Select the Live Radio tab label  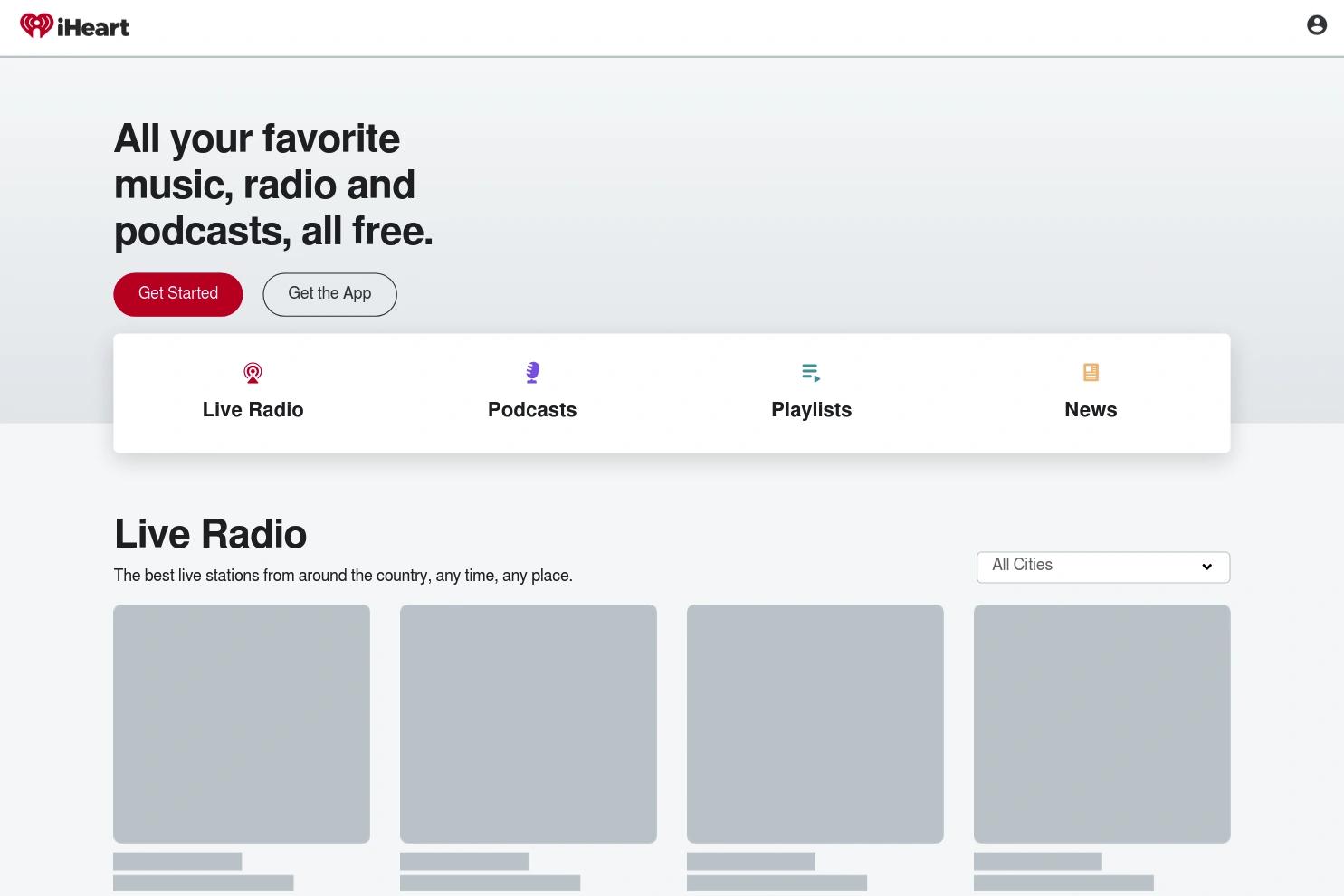[253, 410]
